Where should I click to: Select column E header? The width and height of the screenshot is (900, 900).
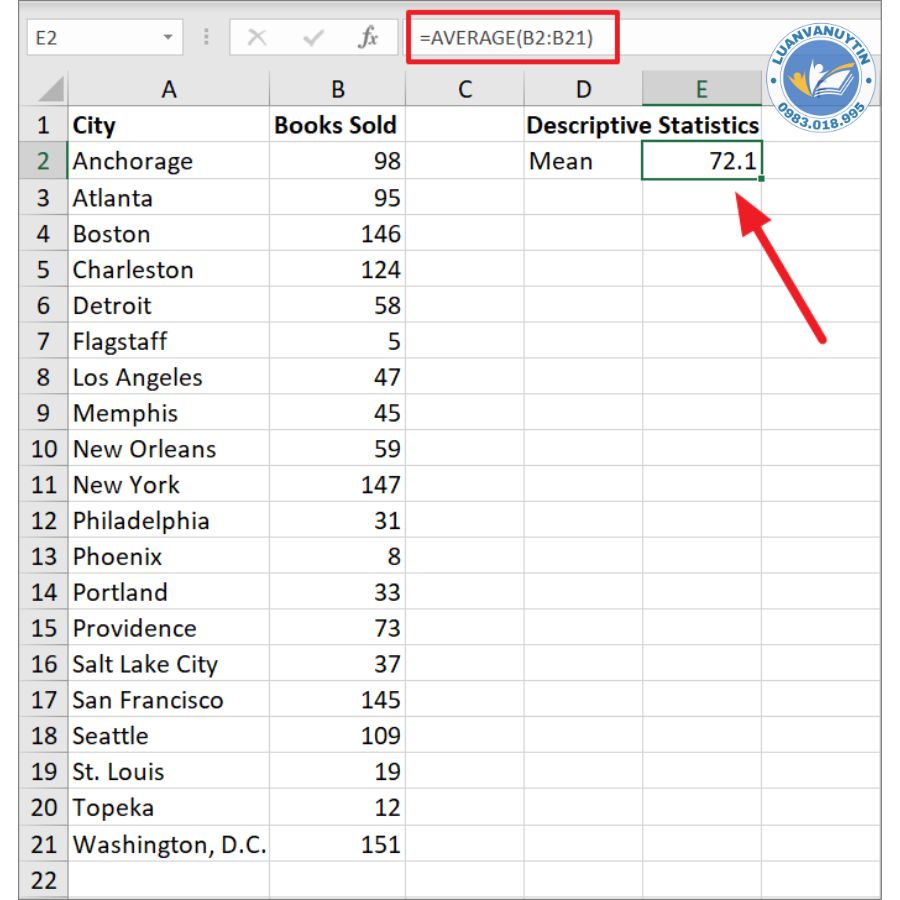[701, 90]
